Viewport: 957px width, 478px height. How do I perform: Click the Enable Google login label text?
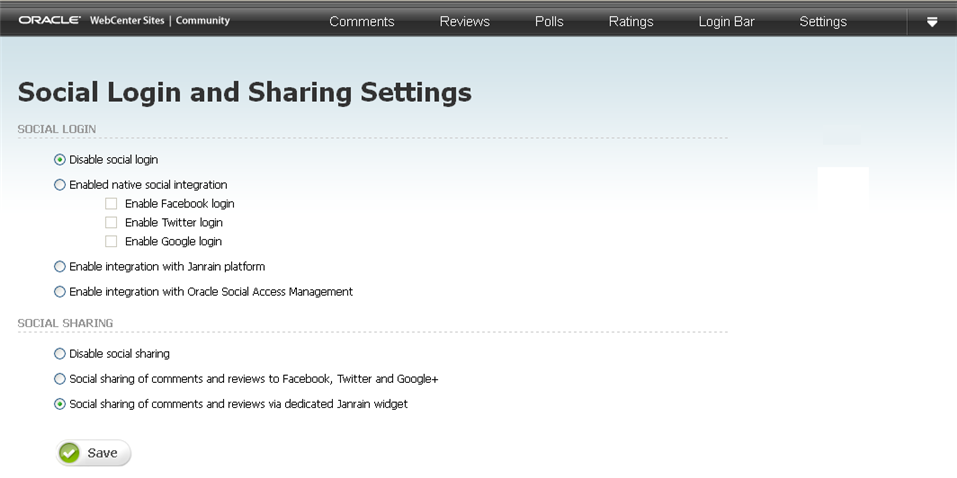(x=173, y=241)
